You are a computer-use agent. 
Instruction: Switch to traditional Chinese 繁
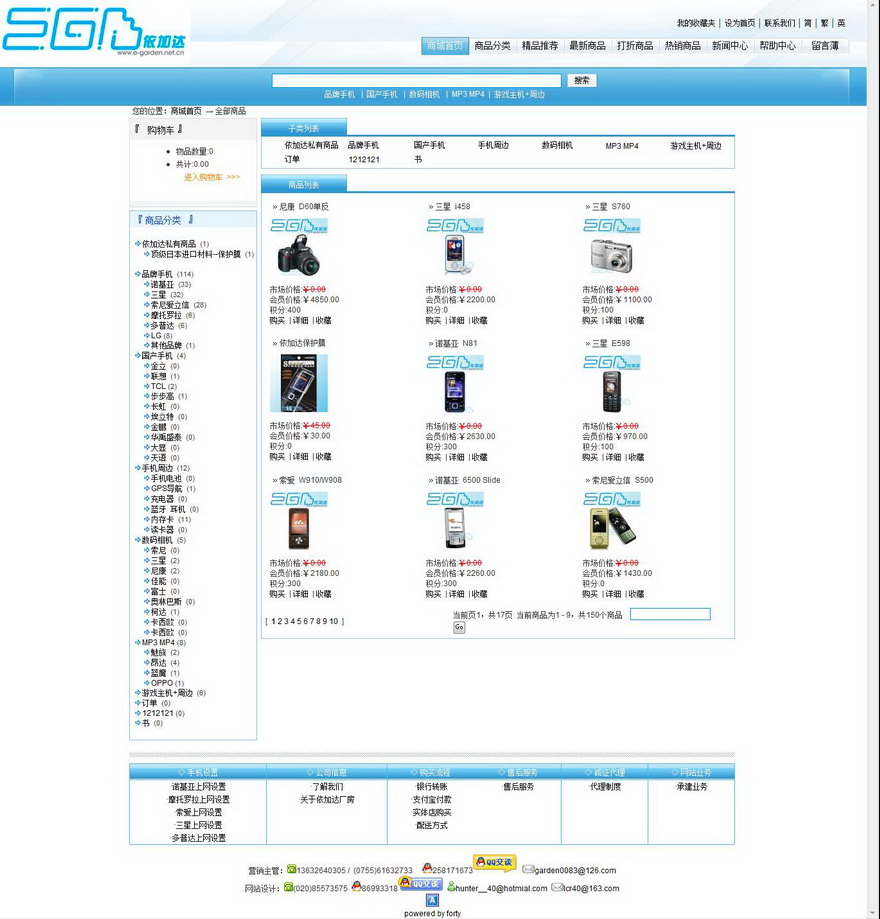(824, 23)
